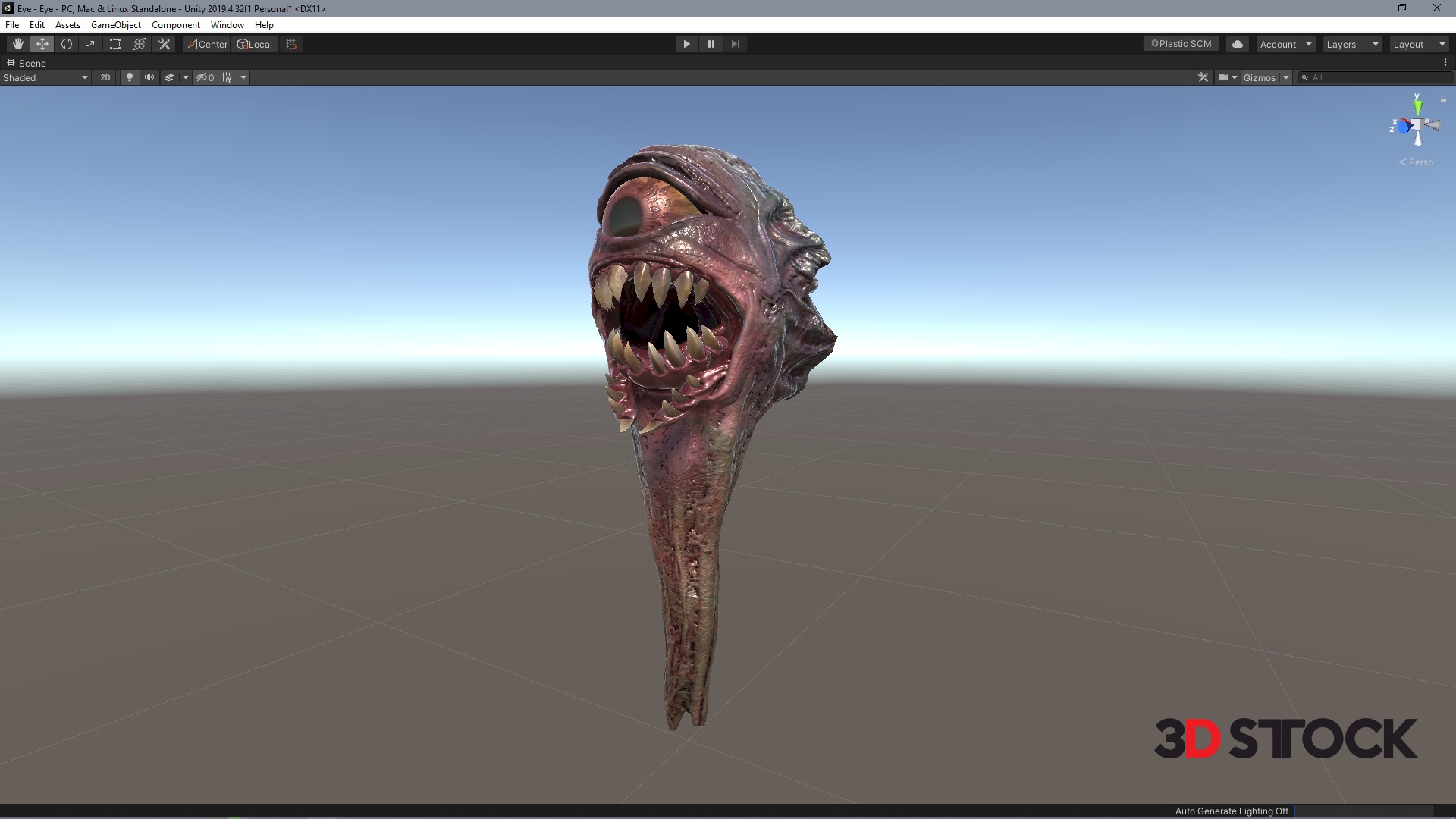Click the scene search field
This screenshot has width=1456, height=819.
tap(1376, 77)
